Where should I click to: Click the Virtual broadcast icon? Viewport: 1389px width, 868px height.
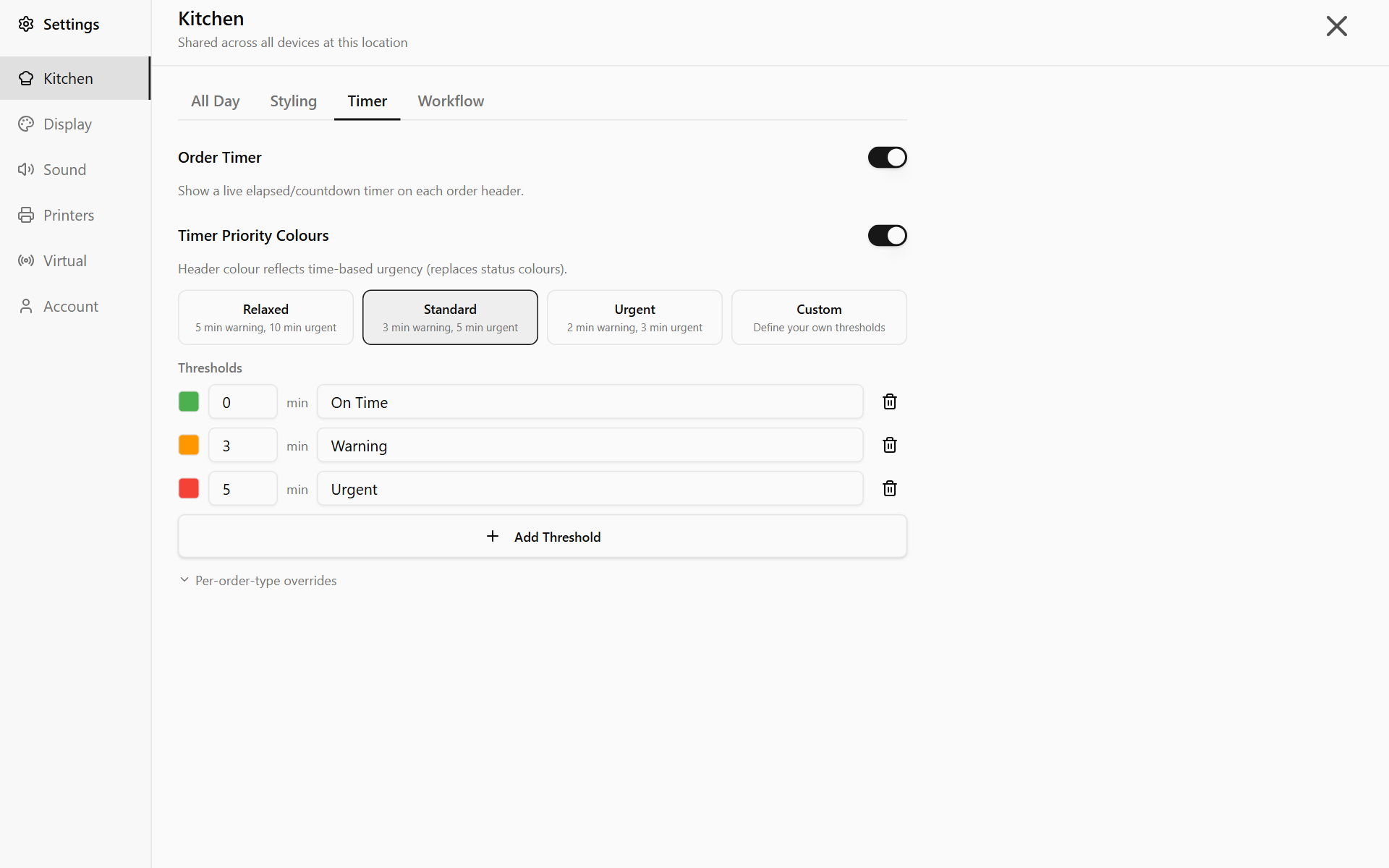26,260
